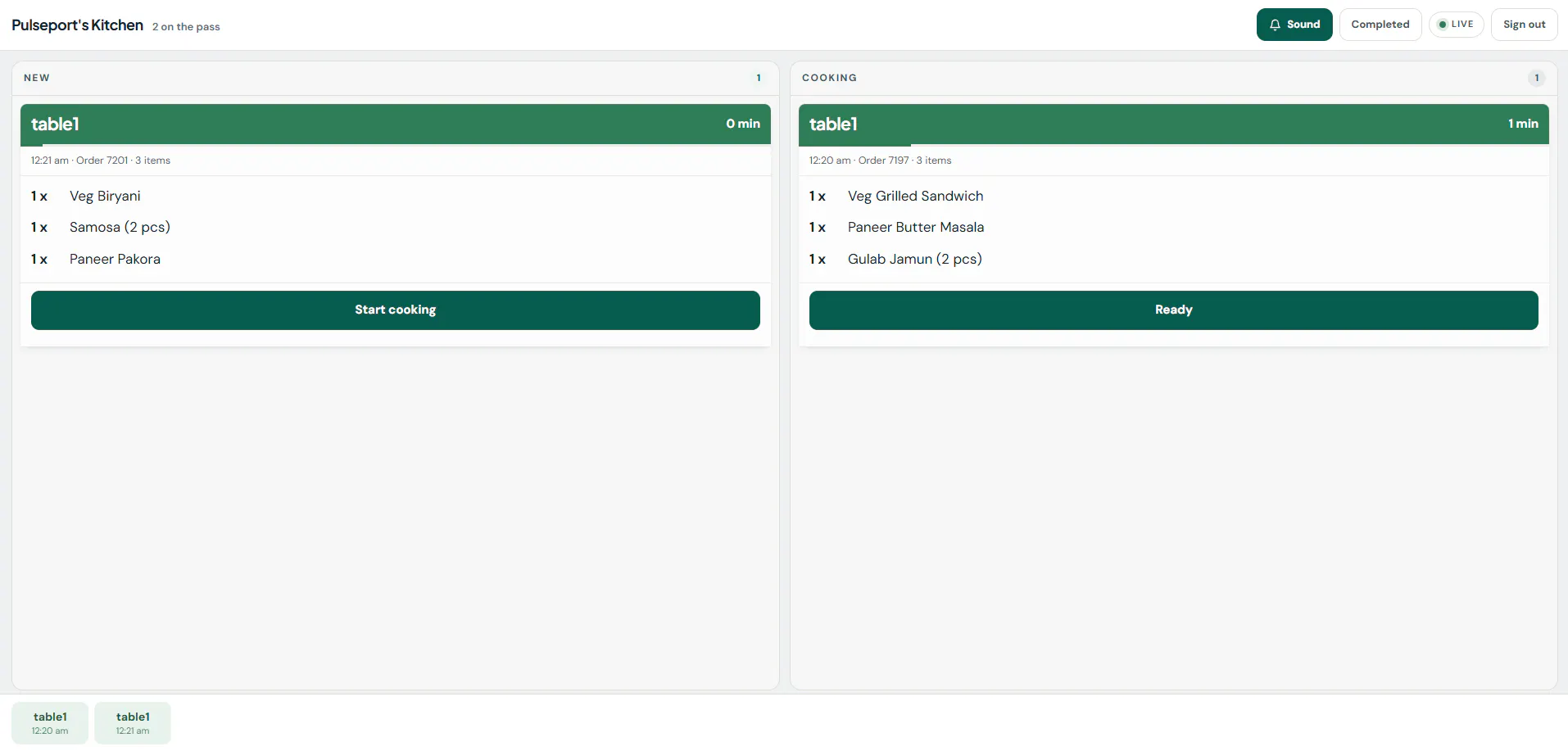Viewport: 1568px width, 751px height.
Task: Click the order 7201 details line
Action: (x=101, y=161)
